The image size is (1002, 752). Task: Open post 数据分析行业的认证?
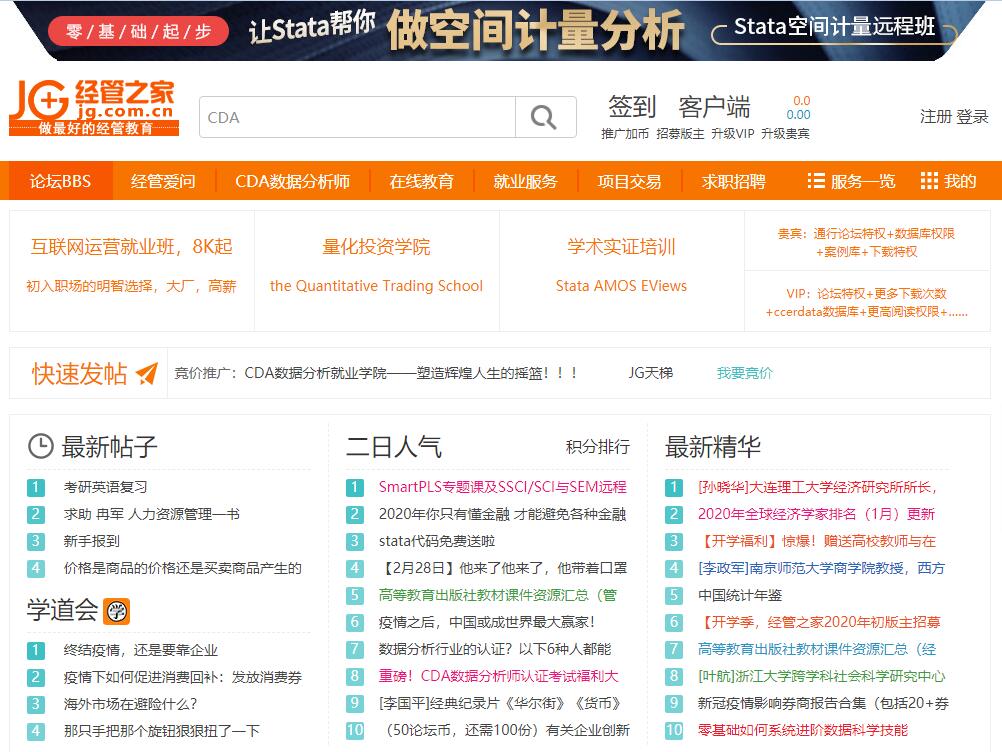click(495, 649)
